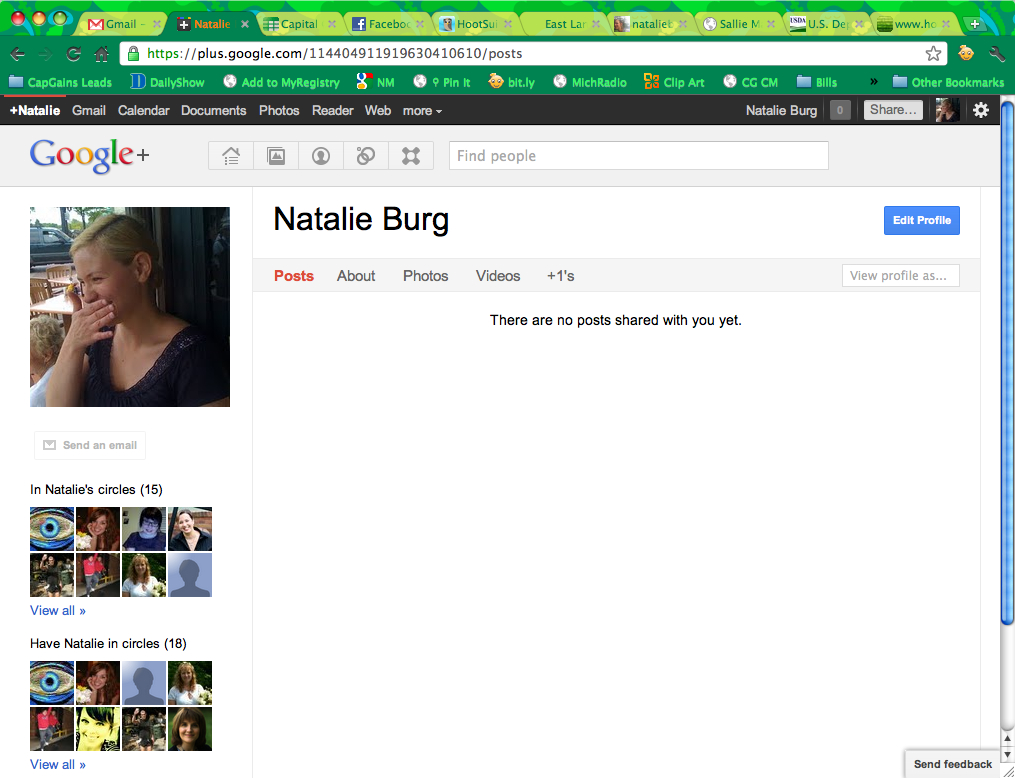Bookmark this page with the star icon
Image resolution: width=1015 pixels, height=778 pixels.
click(x=933, y=53)
